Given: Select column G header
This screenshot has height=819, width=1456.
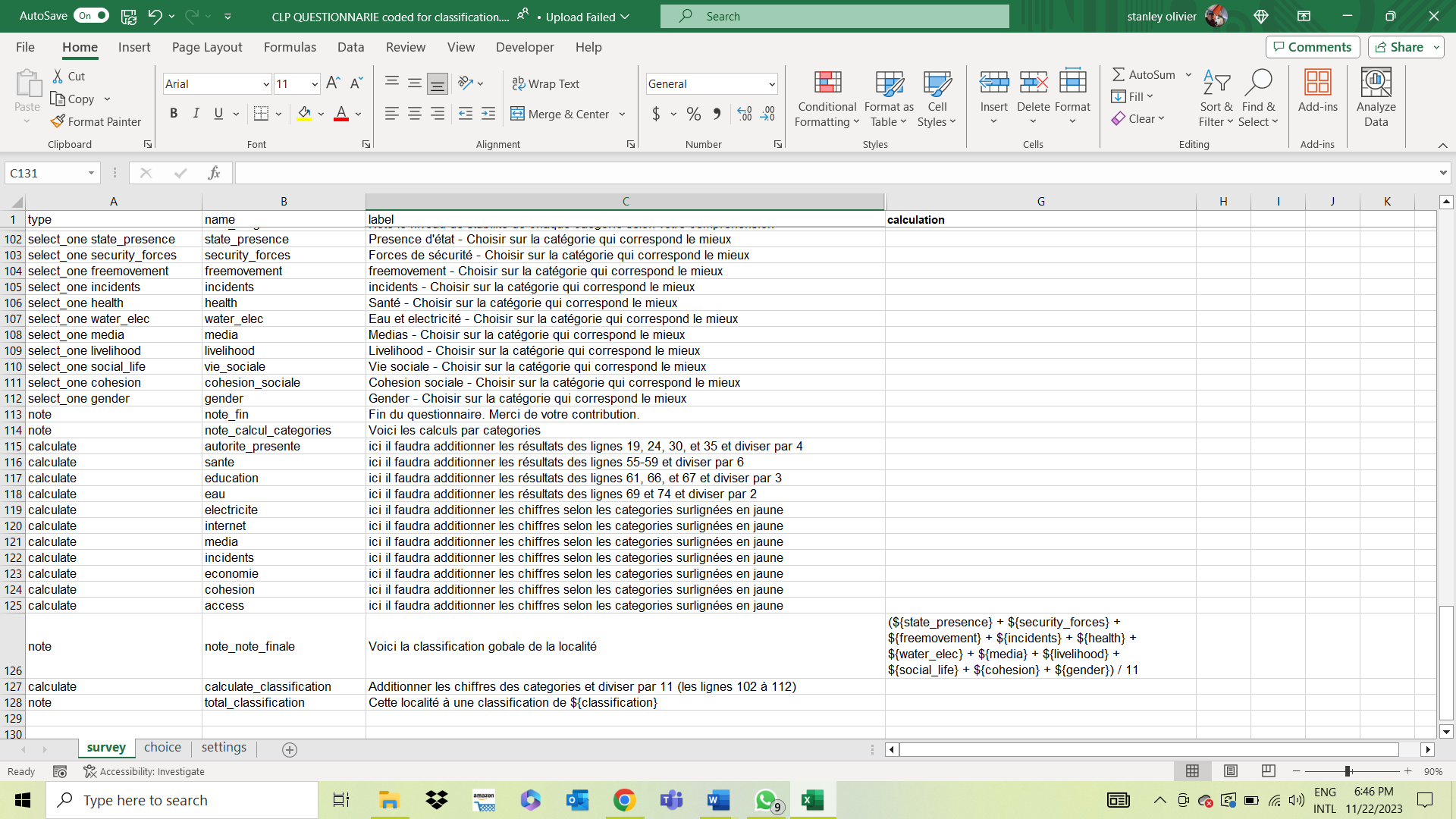Looking at the screenshot, I should (x=1040, y=201).
